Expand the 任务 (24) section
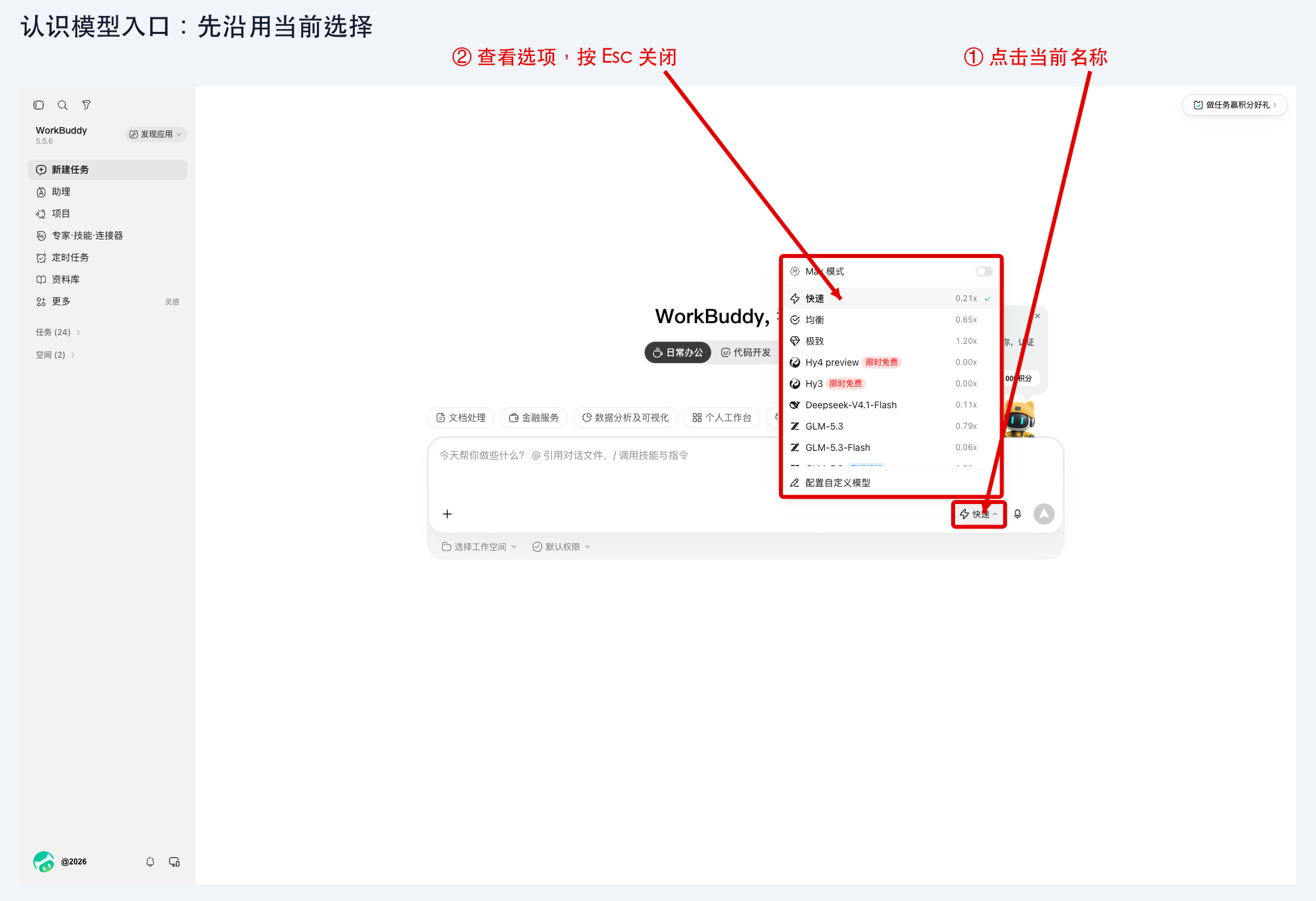This screenshot has height=901, width=1316. (x=58, y=332)
